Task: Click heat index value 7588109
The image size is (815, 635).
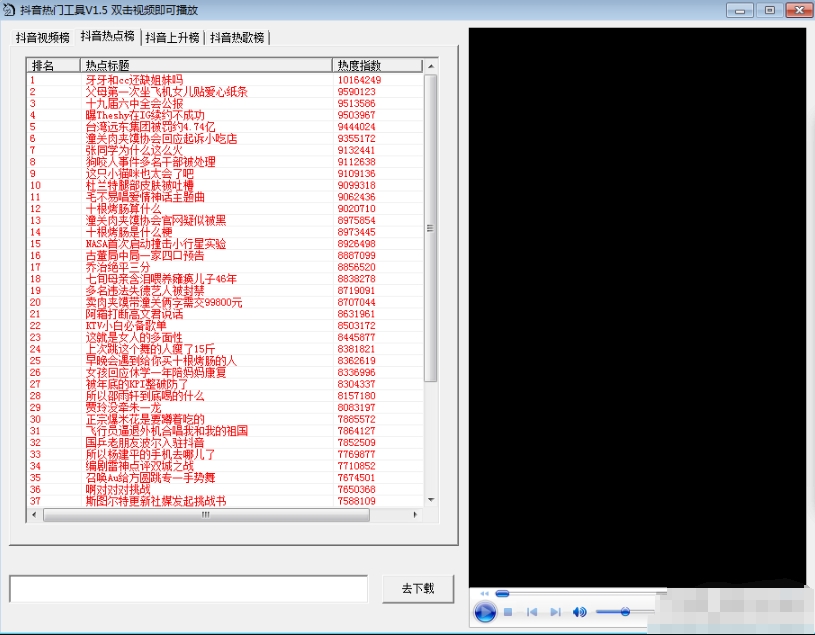Action: 357,501
